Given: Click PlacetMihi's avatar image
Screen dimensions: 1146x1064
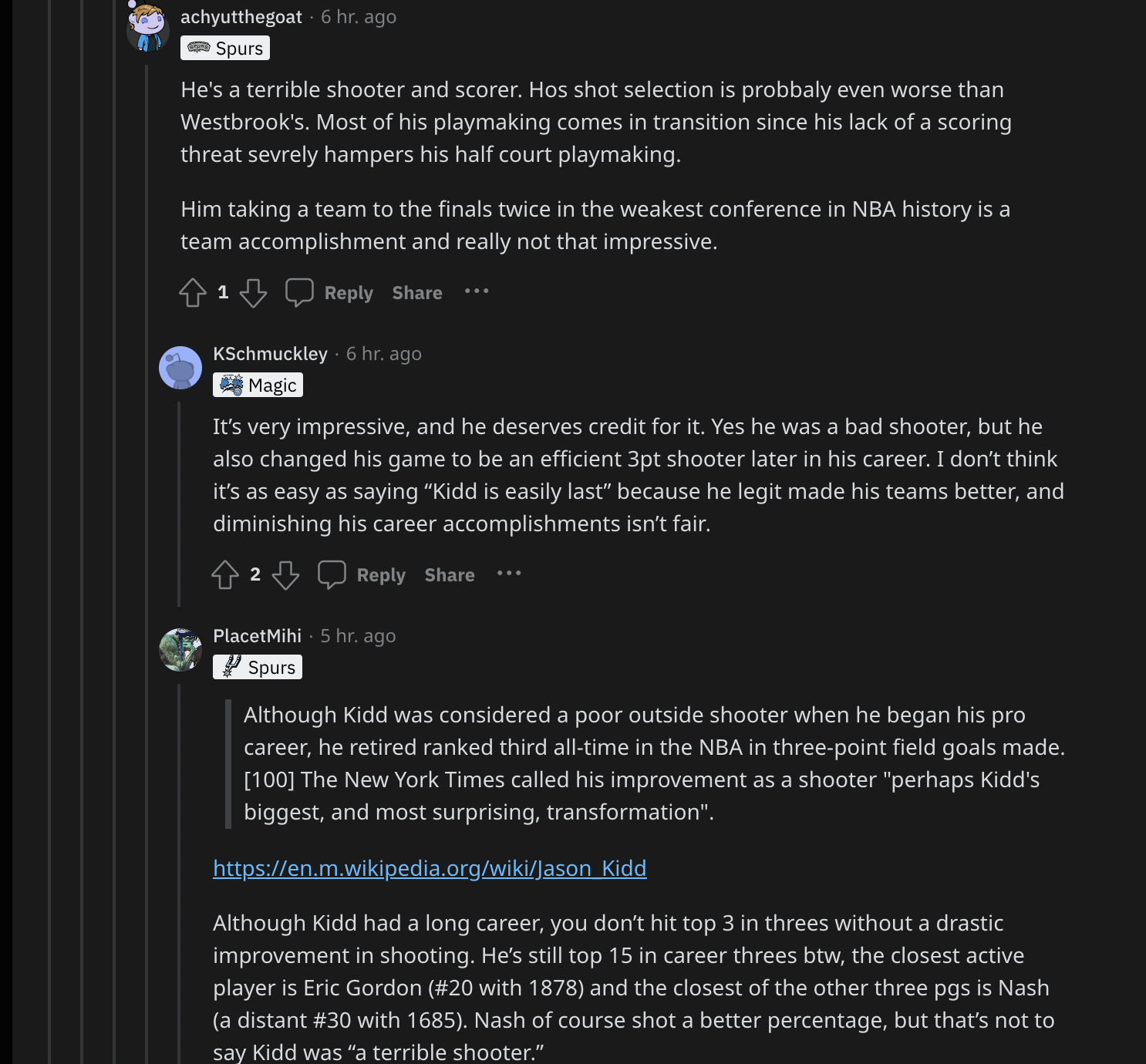Looking at the screenshot, I should coord(180,650).
